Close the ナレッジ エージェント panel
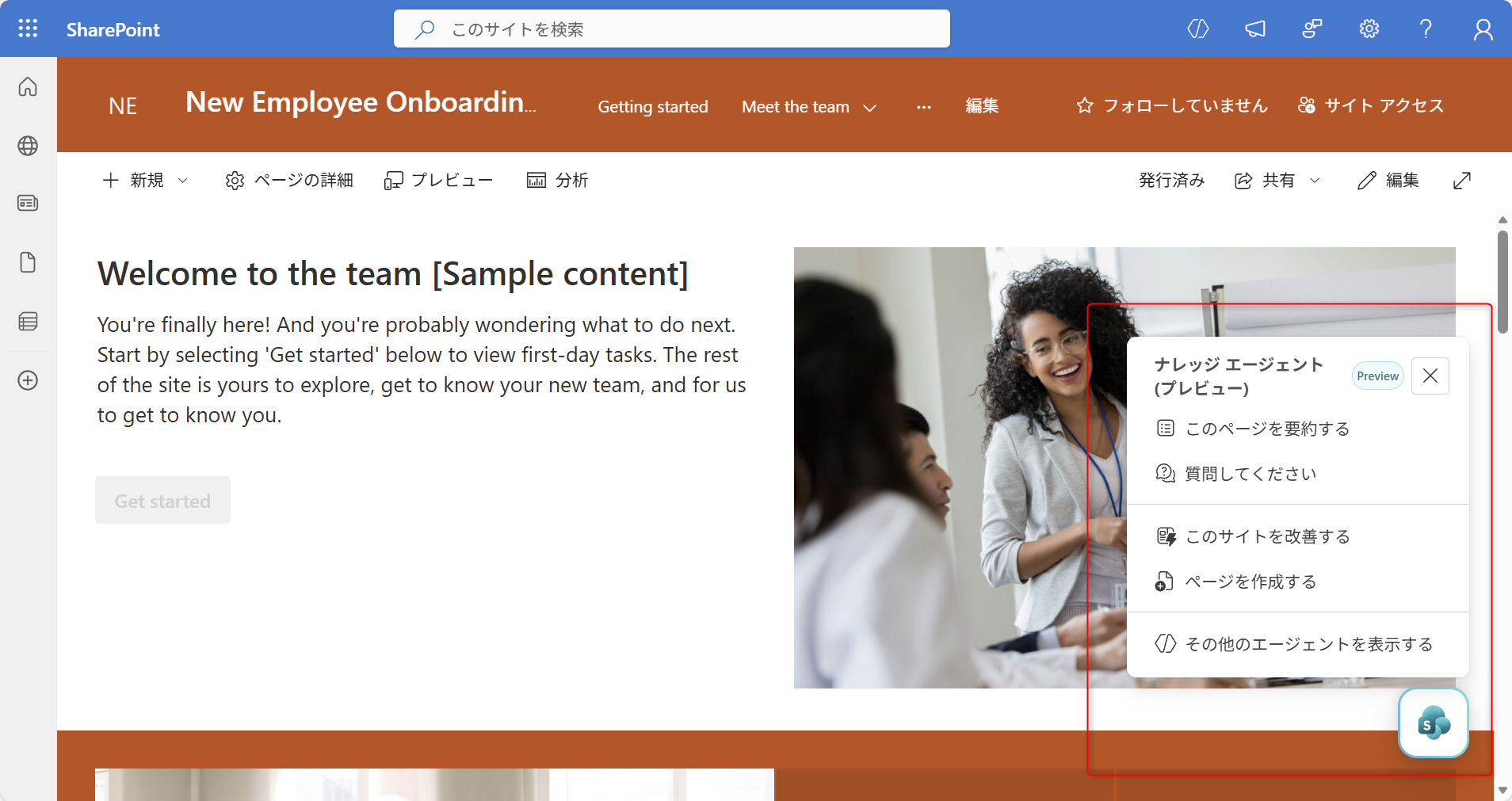The height and width of the screenshot is (801, 1512). [1430, 376]
